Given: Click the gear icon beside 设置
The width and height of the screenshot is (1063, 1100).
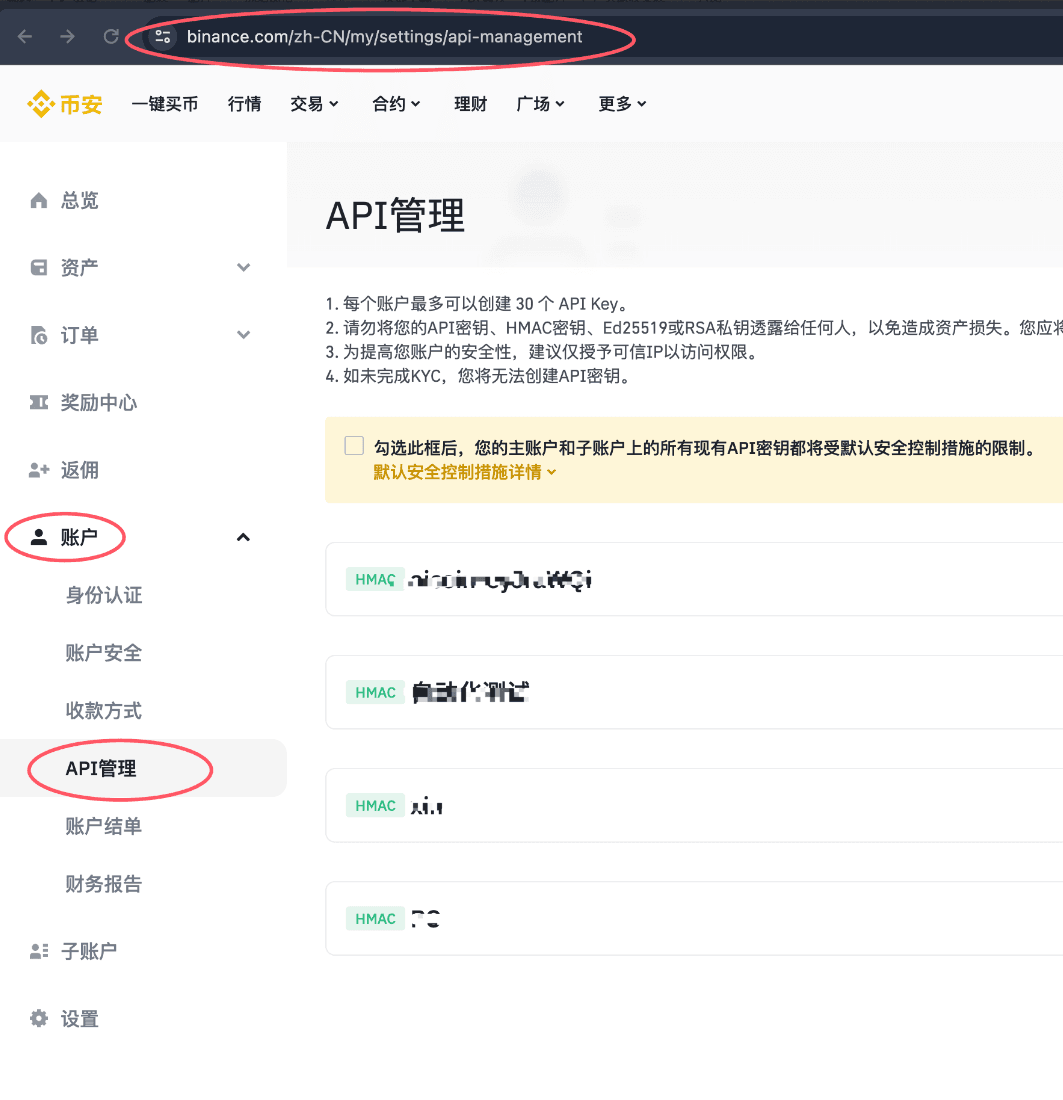Looking at the screenshot, I should pos(39,1019).
